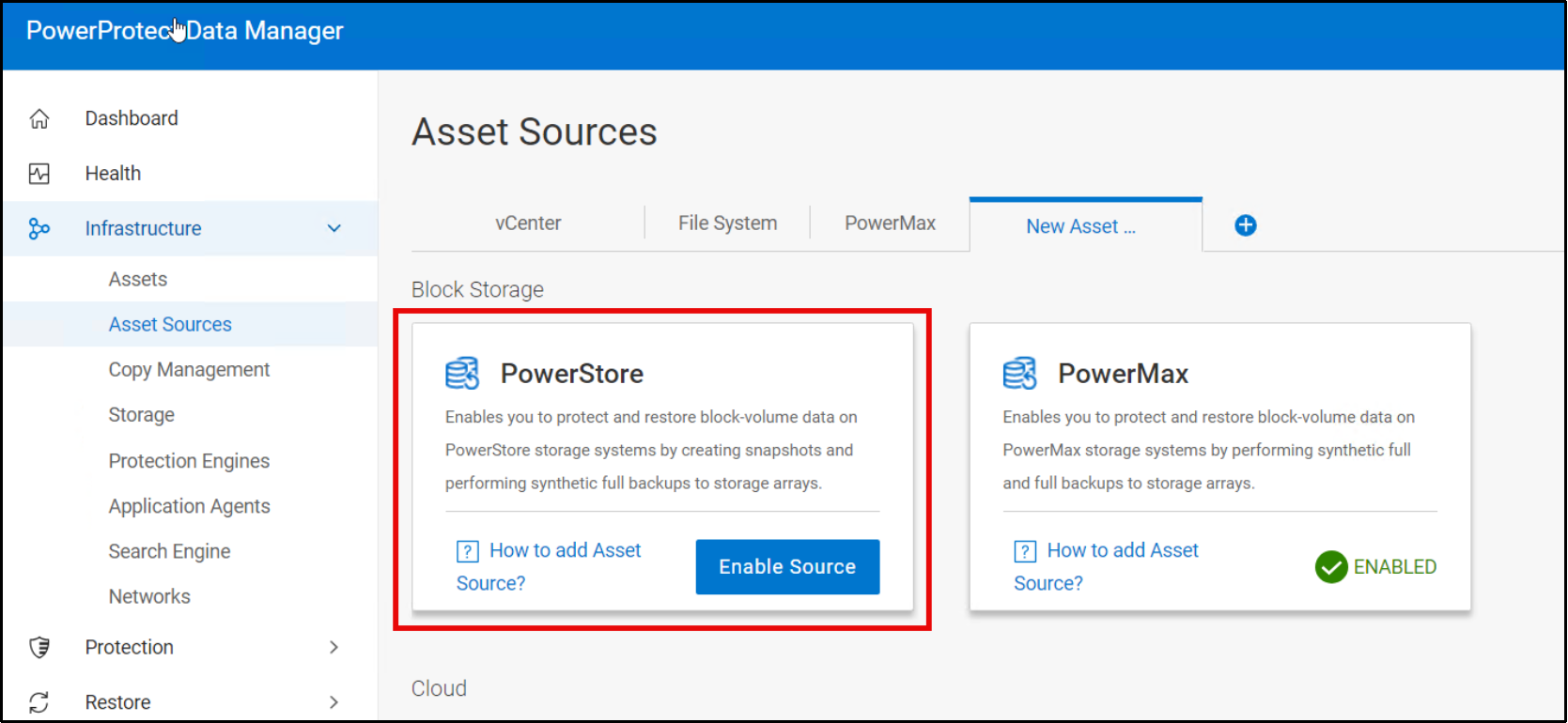1568x723 pixels.
Task: Click the blue plus icon beside tabs
Action: pos(1246,225)
